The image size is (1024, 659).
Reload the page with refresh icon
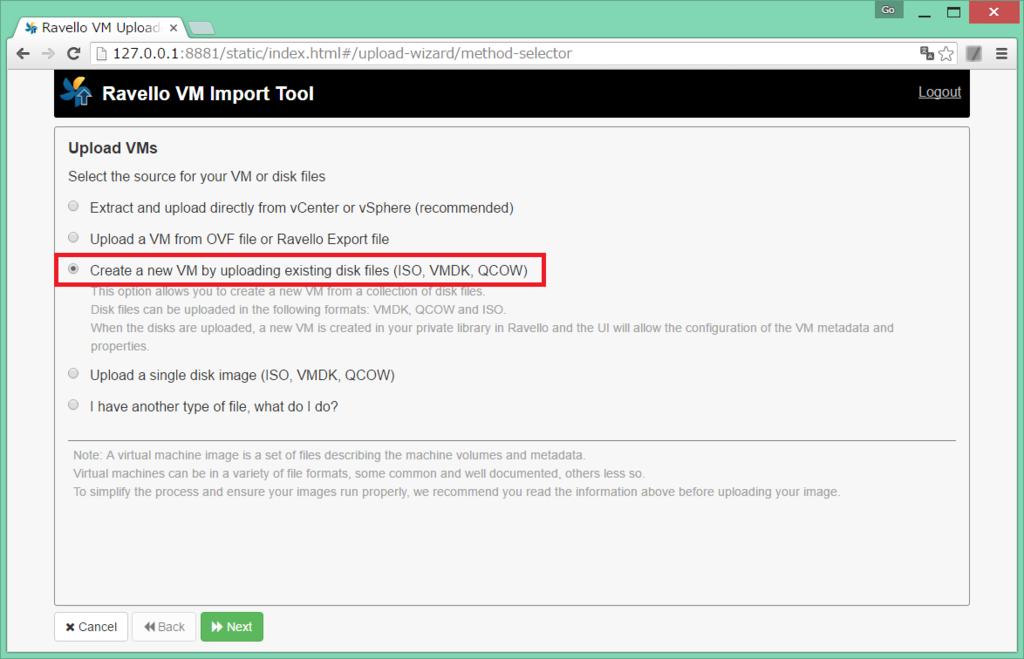tap(73, 54)
